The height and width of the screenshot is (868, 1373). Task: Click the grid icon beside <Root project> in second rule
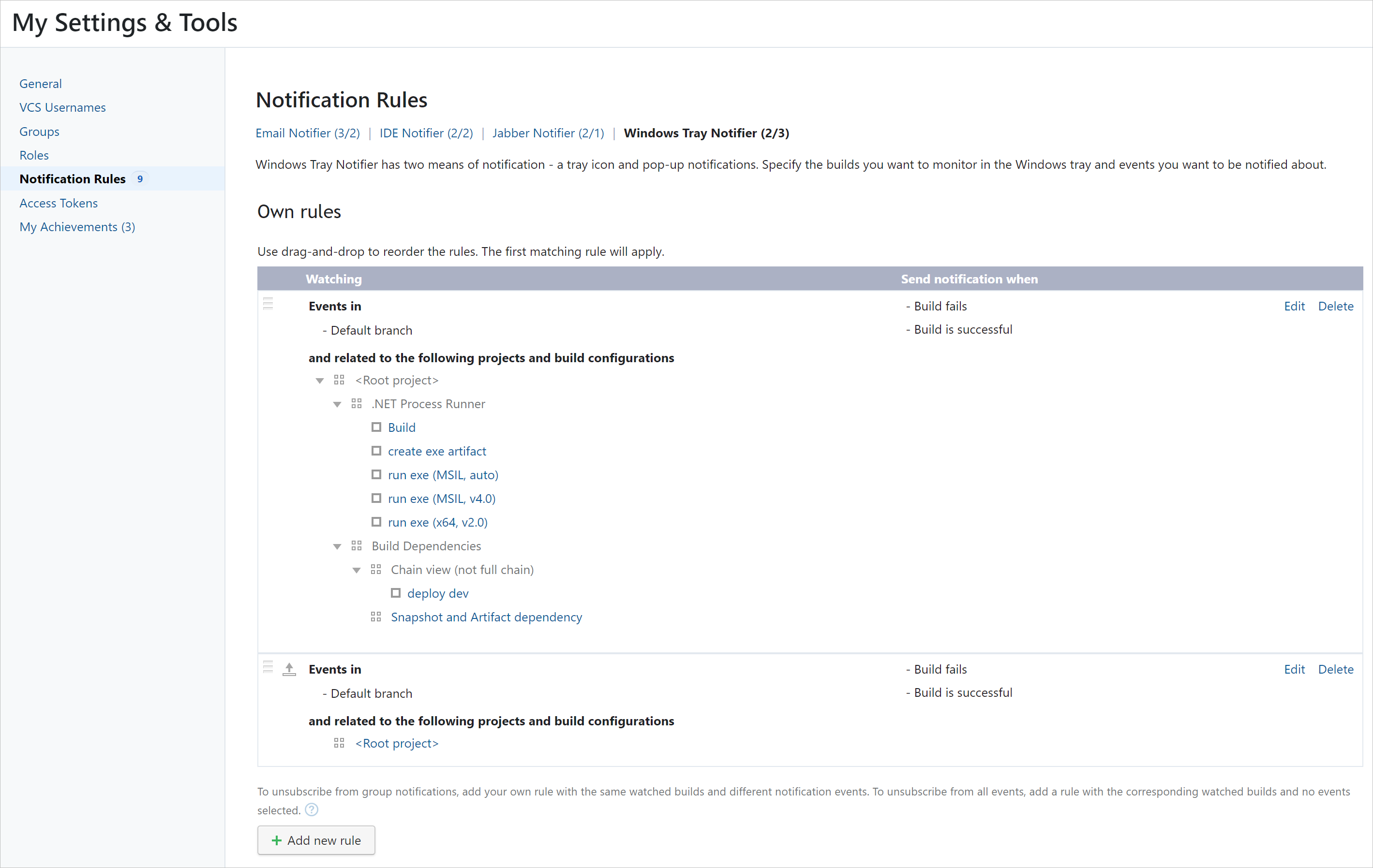339,743
